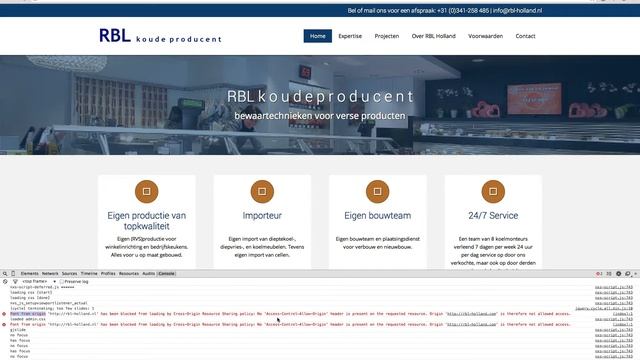
Task: Click the (index):1 link of second error
Action: pos(623,324)
